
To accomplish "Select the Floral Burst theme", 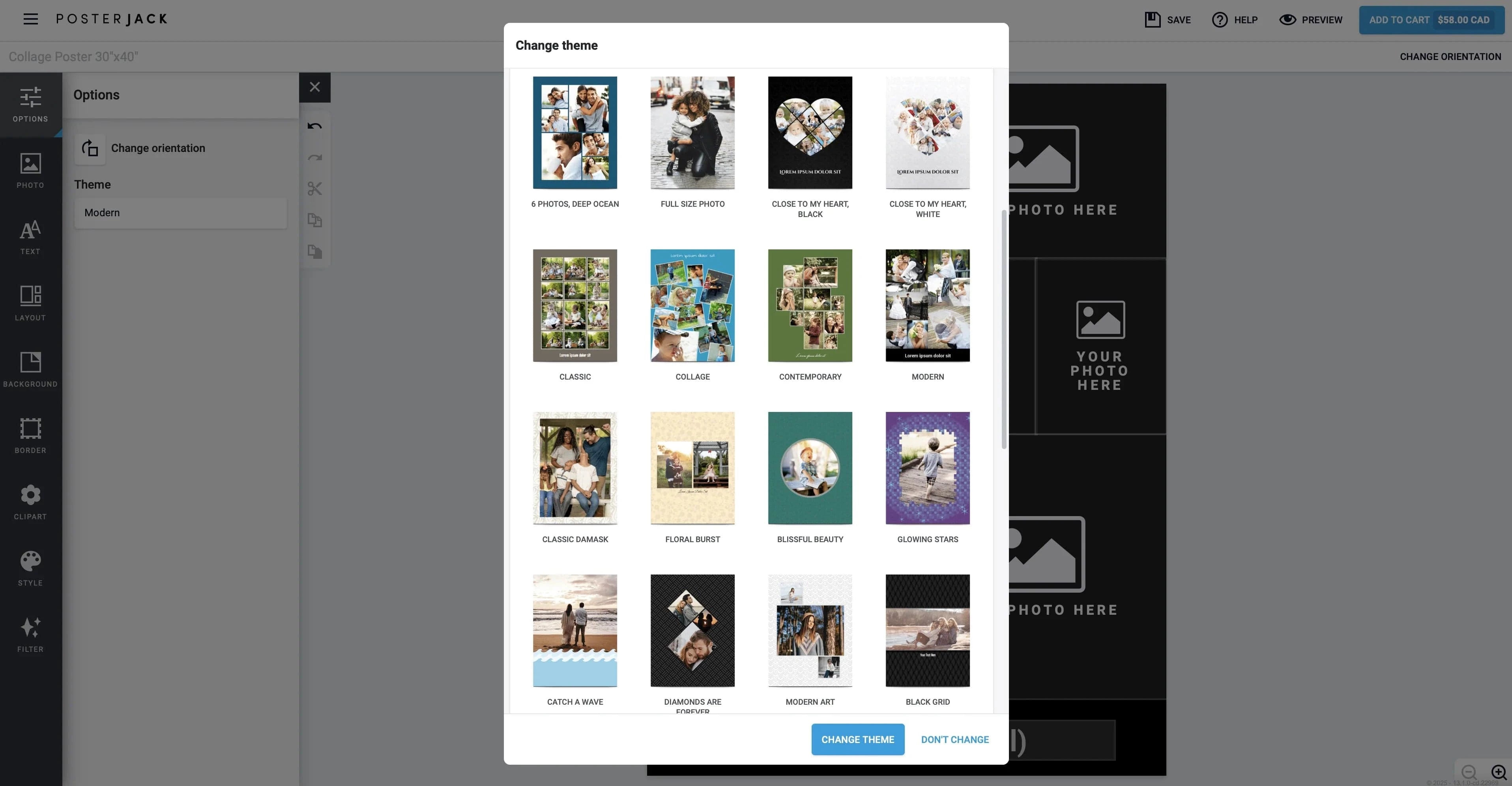I will (x=692, y=468).
